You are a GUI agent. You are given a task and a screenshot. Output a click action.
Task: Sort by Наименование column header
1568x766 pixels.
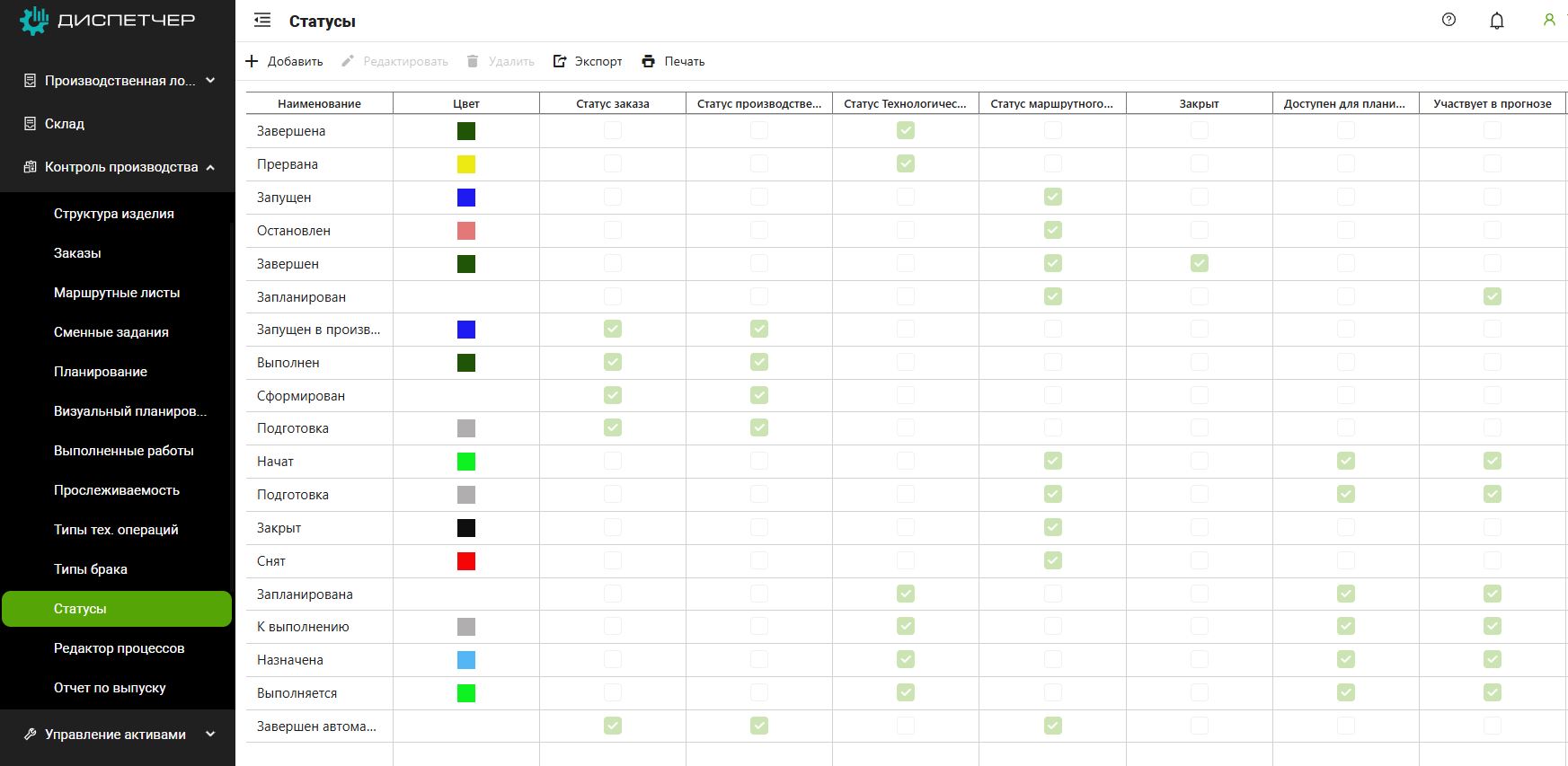319,104
